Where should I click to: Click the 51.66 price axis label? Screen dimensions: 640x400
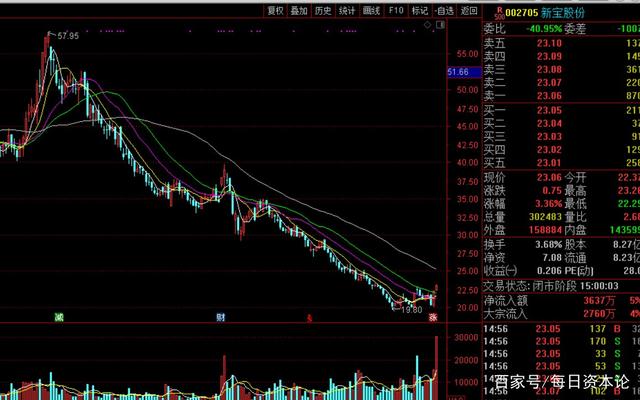(x=464, y=72)
